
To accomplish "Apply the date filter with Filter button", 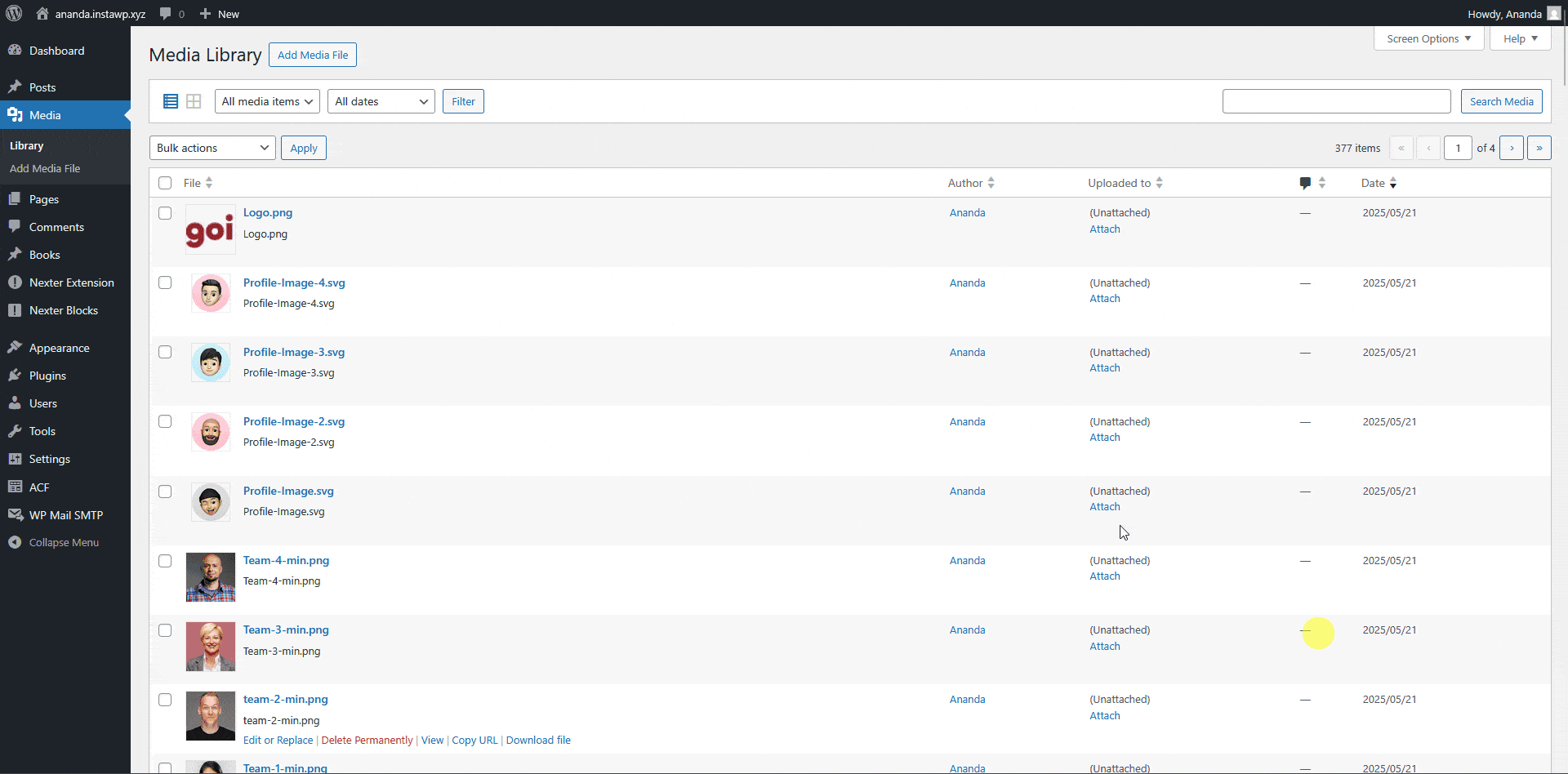I will coord(463,100).
